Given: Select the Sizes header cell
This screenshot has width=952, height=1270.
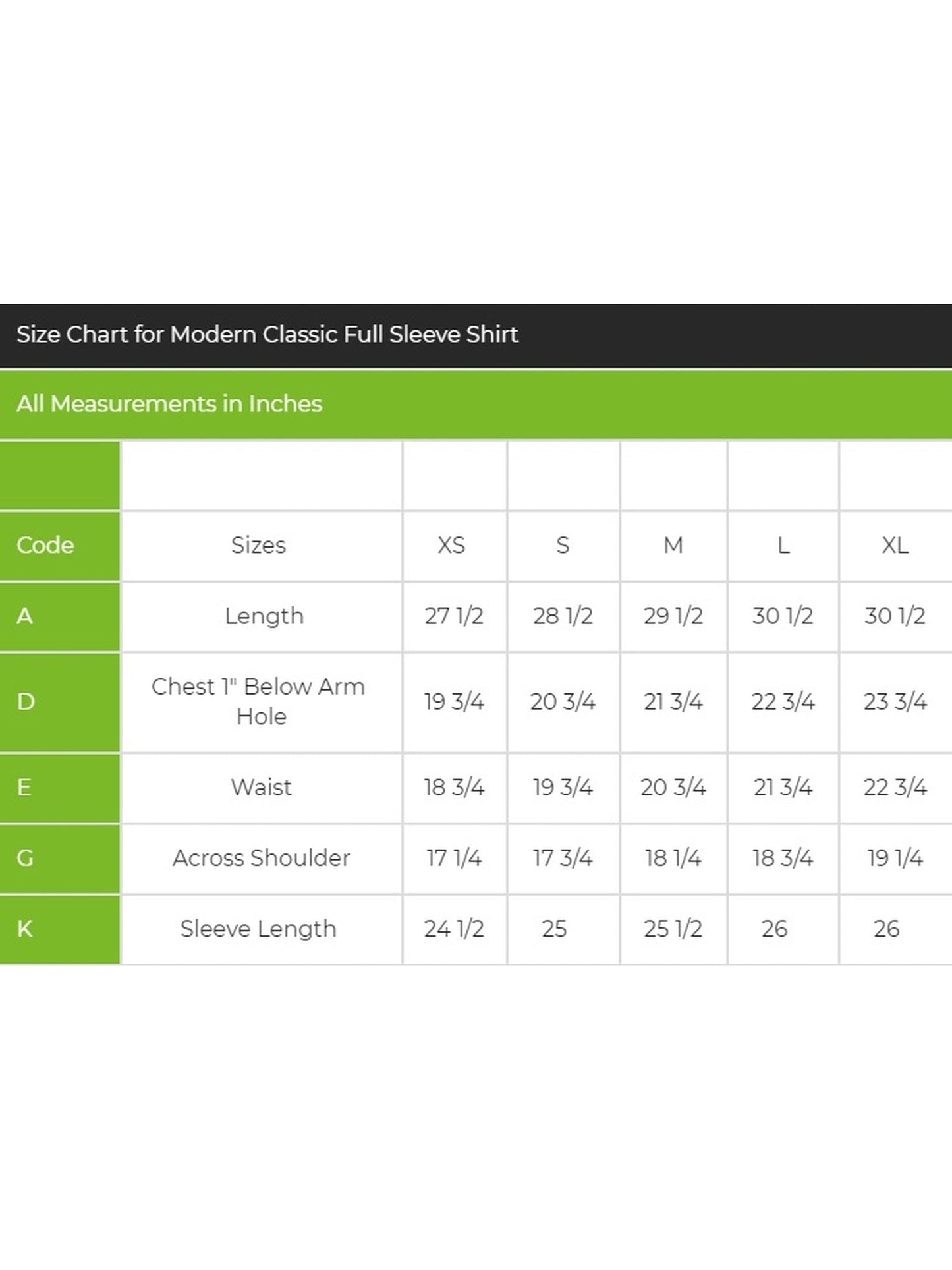Looking at the screenshot, I should 262,546.
